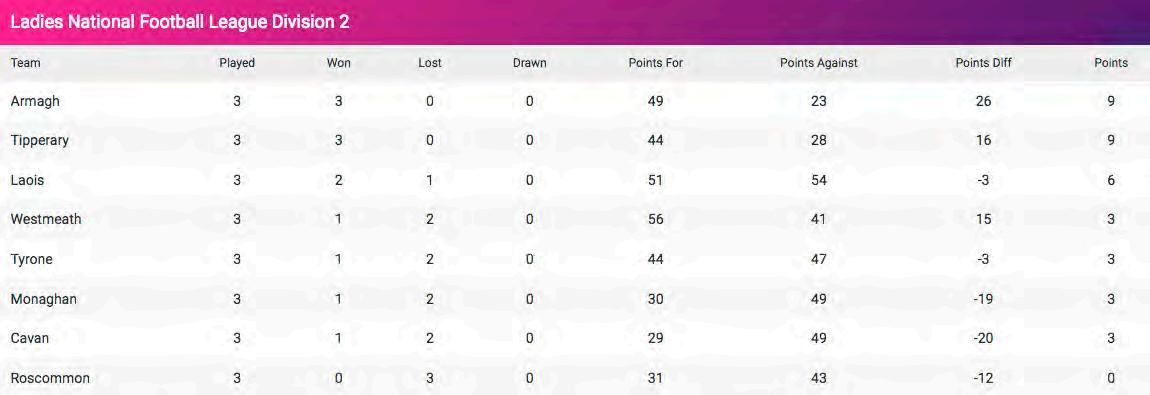Select the Laois team row

coord(575,180)
